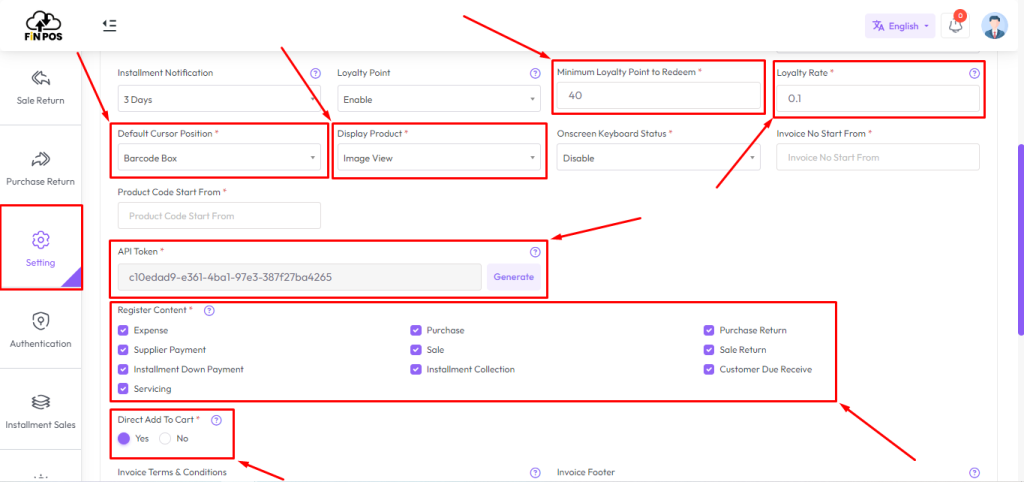Viewport: 1024px width, 482px height.
Task: Uncheck the Expense checkbox
Action: coord(123,330)
